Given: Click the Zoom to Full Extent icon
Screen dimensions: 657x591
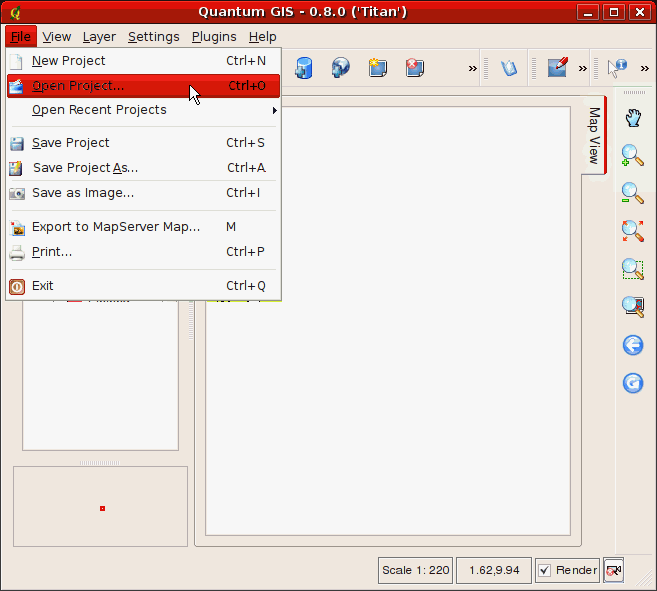Looking at the screenshot, I should click(x=633, y=231).
